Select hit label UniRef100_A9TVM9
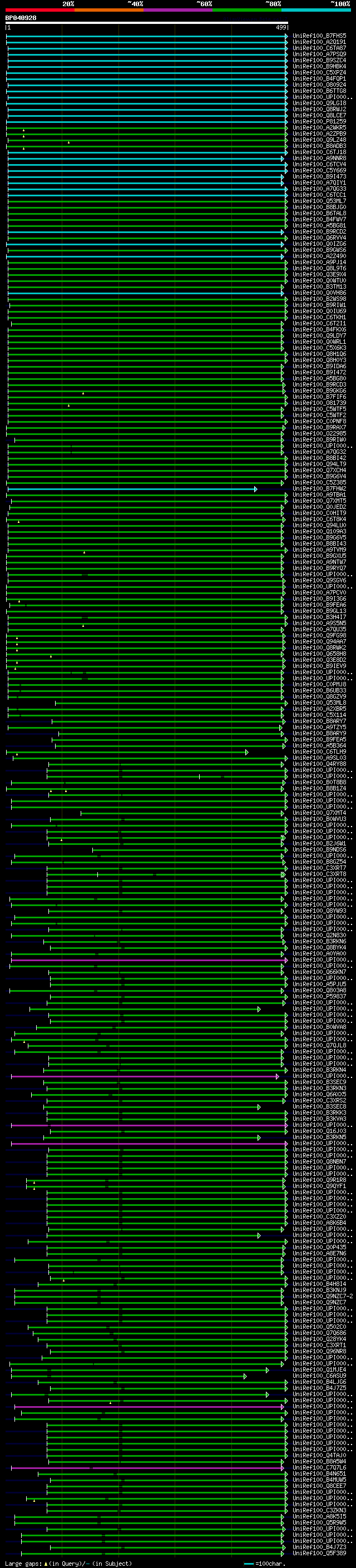Image resolution: width=356 pixels, height=1568 pixels. [x=319, y=550]
